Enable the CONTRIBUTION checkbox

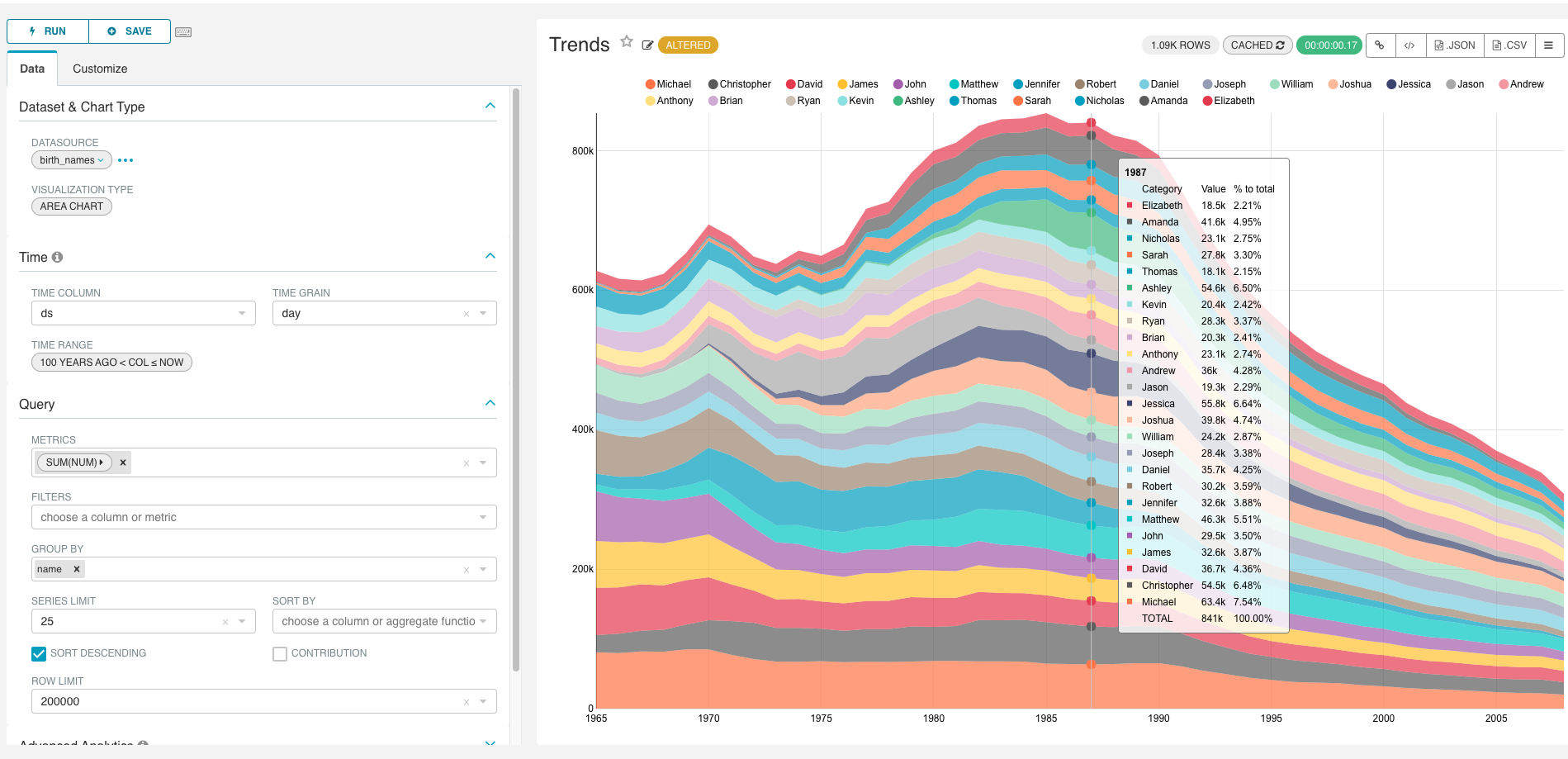click(280, 653)
